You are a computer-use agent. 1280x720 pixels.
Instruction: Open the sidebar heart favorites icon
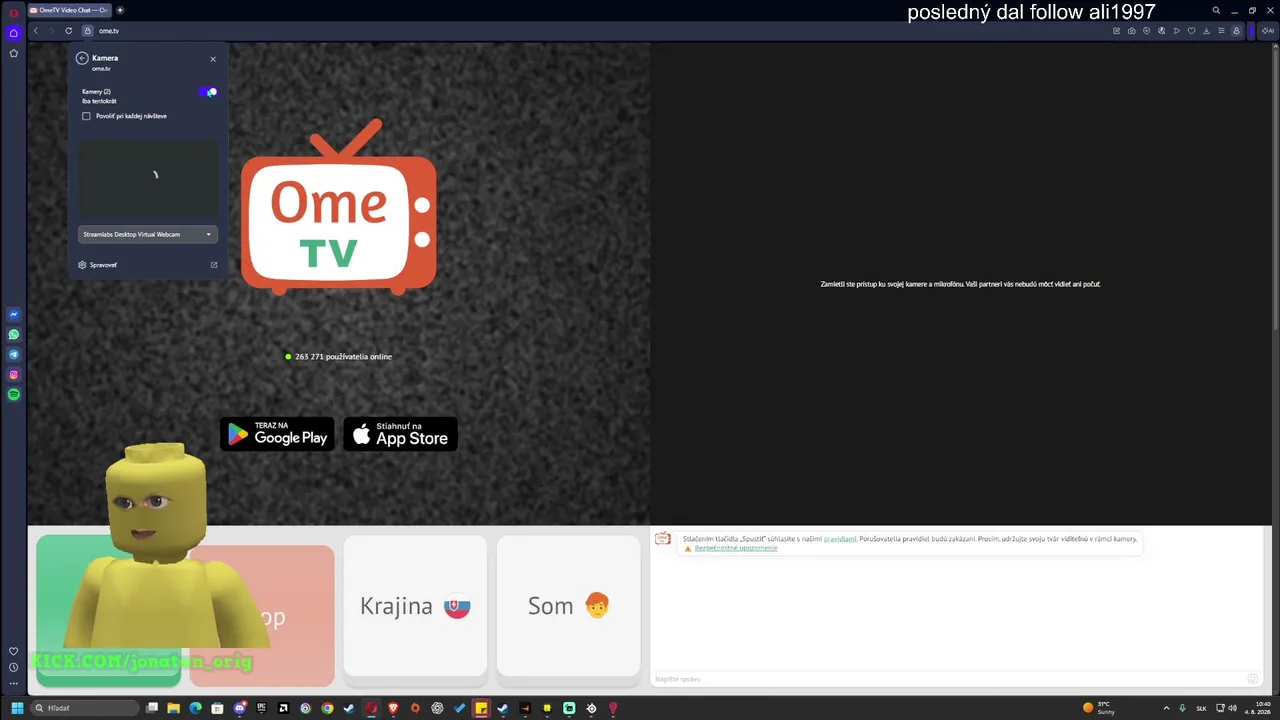(x=13, y=651)
